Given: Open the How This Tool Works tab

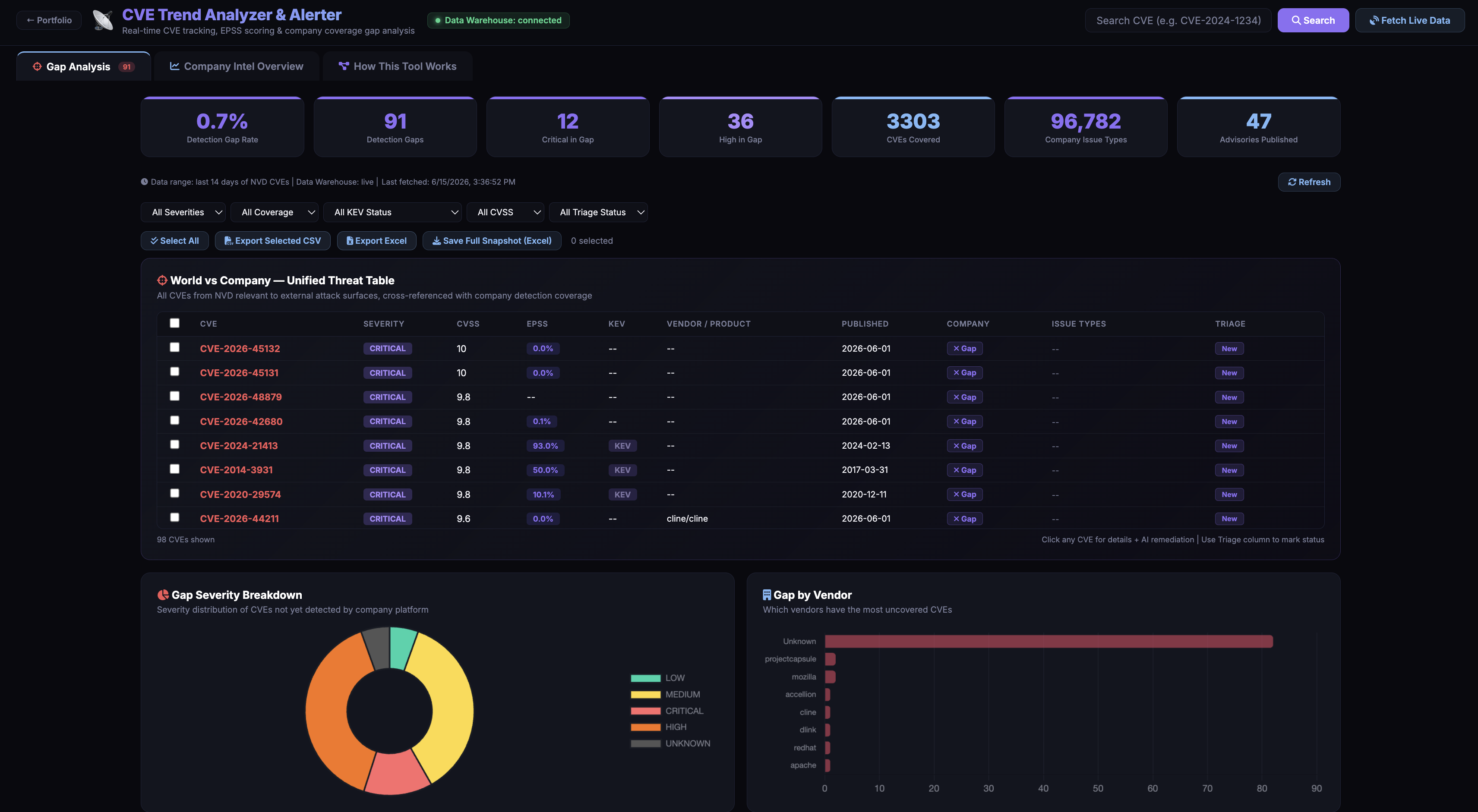Looking at the screenshot, I should coord(398,66).
